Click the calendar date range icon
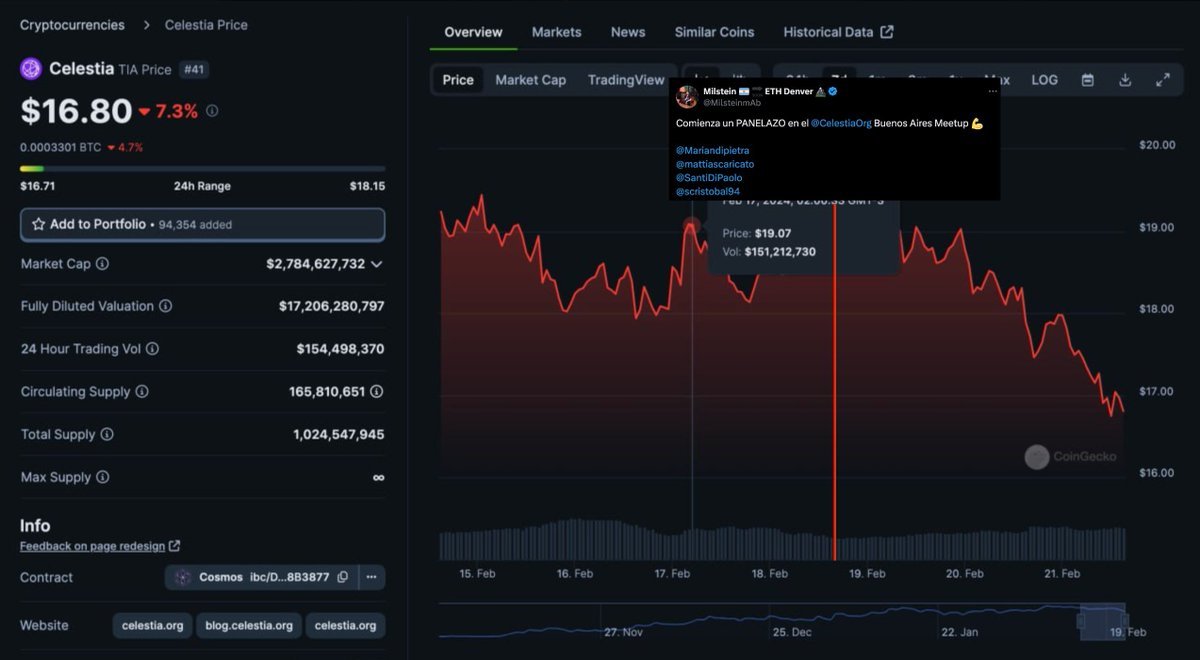 pyautogui.click(x=1087, y=80)
